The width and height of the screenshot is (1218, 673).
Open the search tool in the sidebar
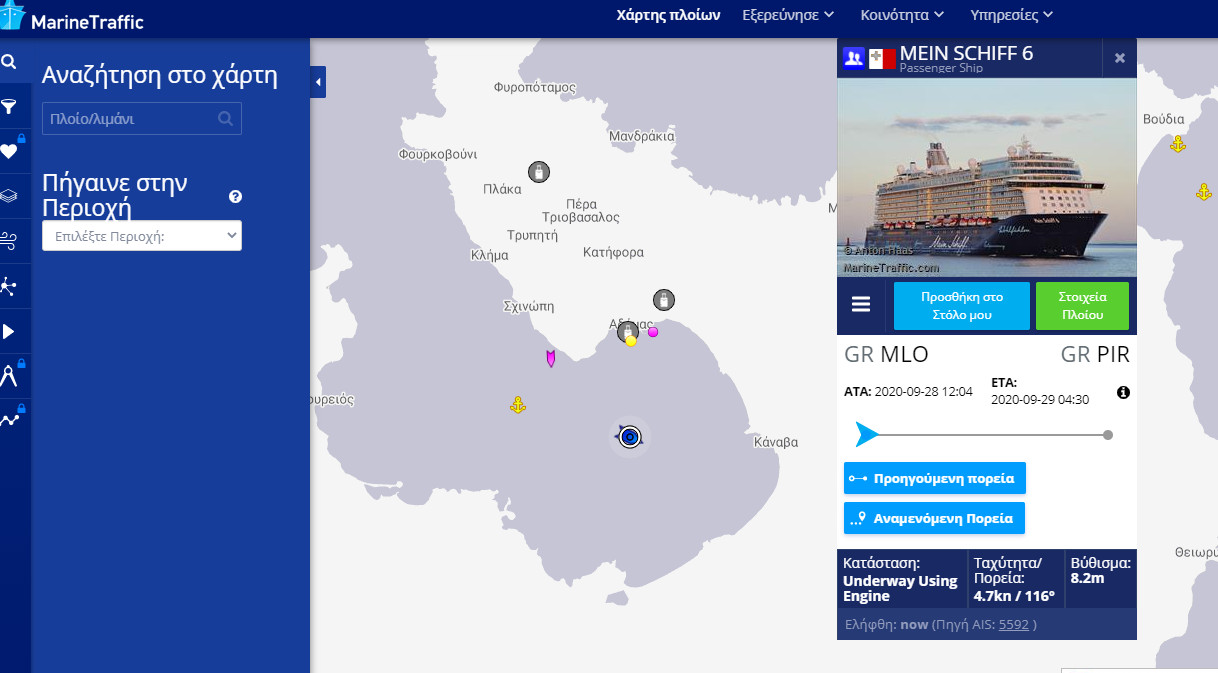point(9,62)
